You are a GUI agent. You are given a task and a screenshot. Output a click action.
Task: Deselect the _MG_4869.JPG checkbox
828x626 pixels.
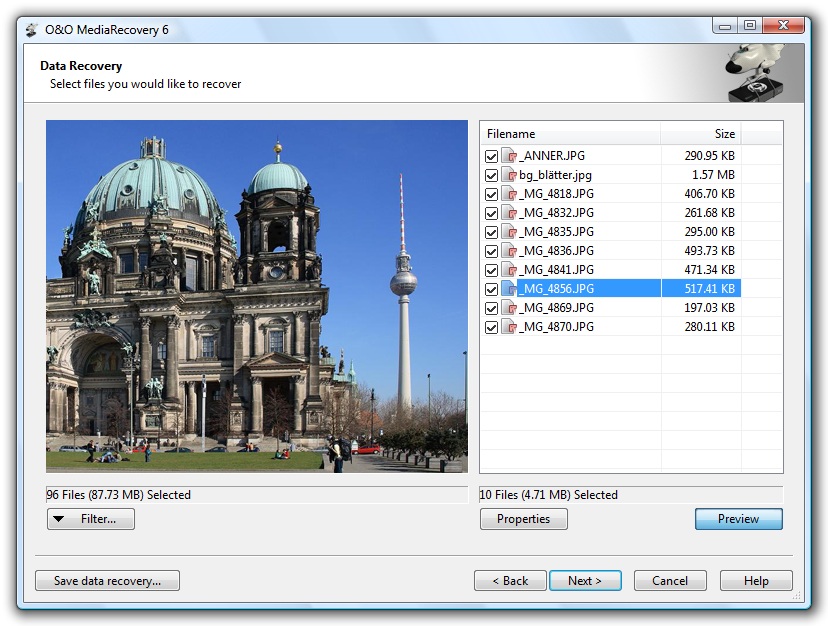tap(491, 309)
